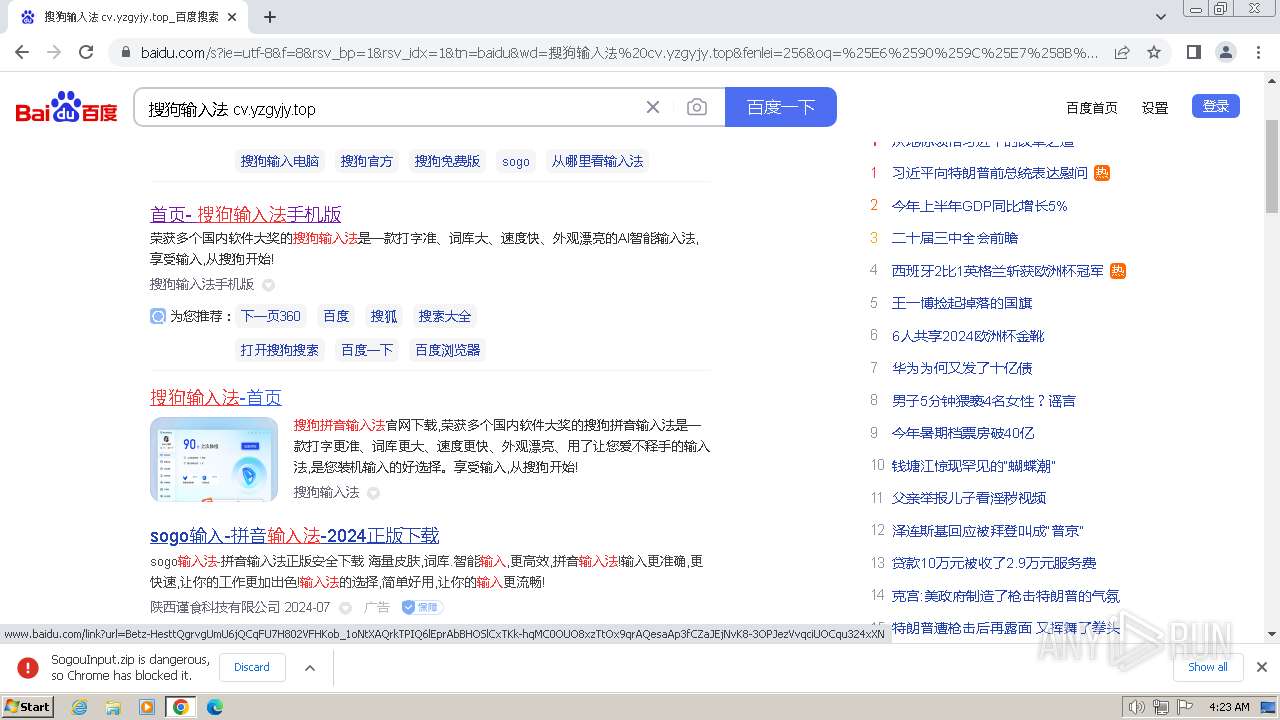Select related search sogo
The image size is (1280, 720).
tap(516, 161)
